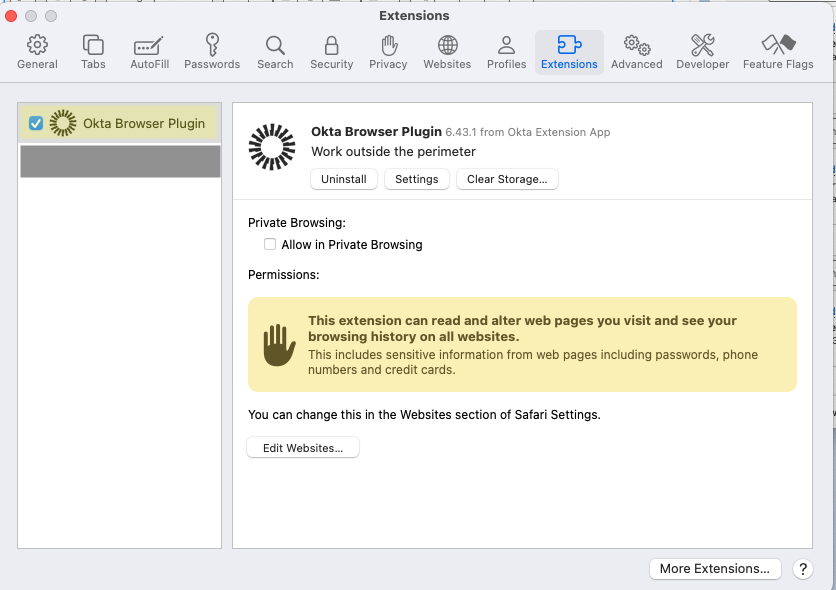Open More Extensions...
This screenshot has height=590, width=836.
(715, 569)
